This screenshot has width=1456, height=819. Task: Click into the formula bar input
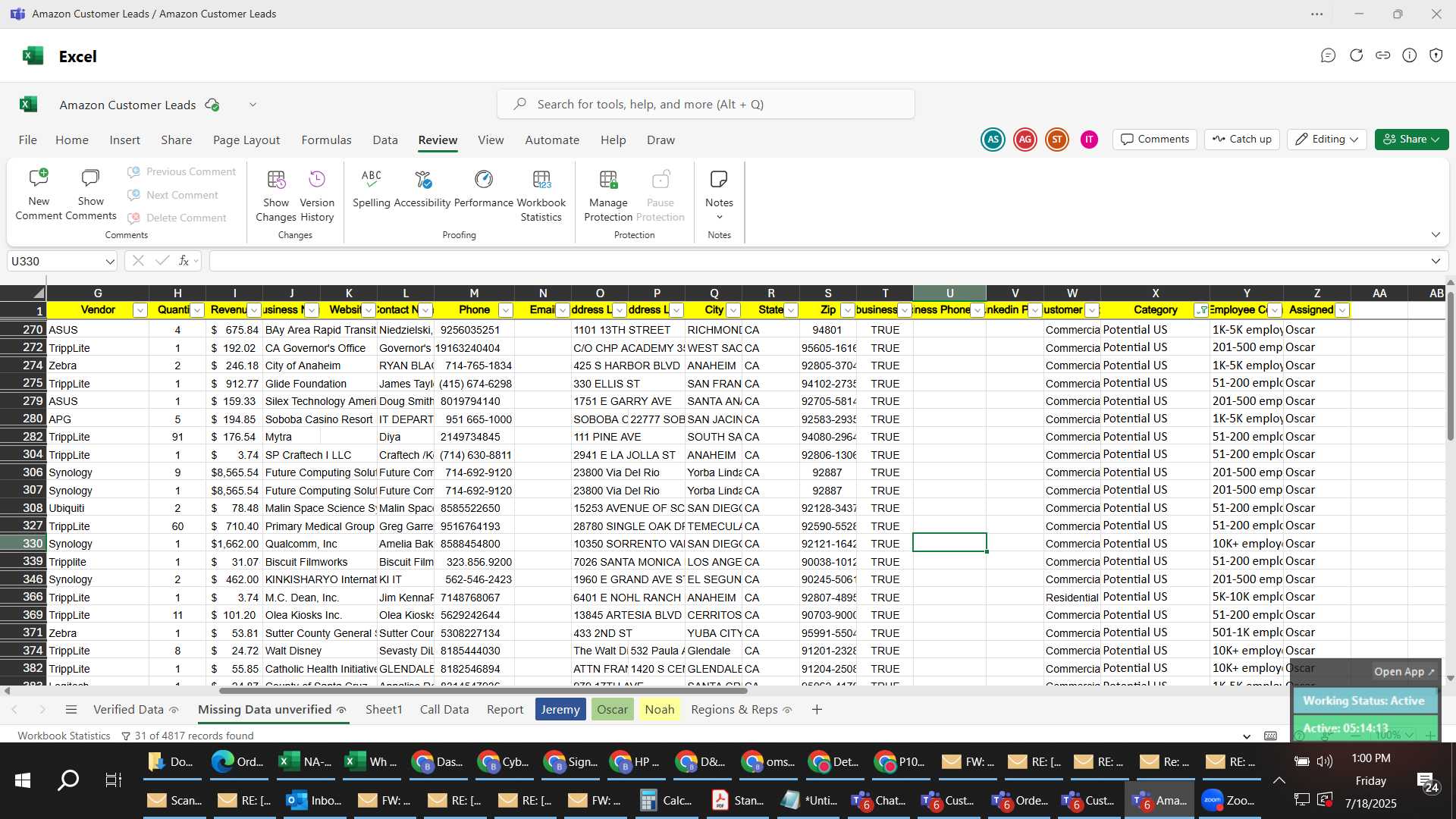[819, 261]
